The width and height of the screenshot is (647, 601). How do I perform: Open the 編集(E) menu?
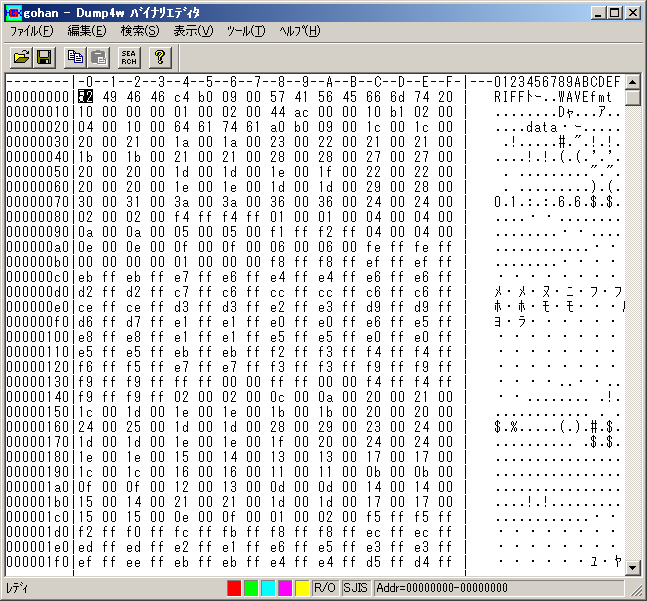tap(87, 31)
